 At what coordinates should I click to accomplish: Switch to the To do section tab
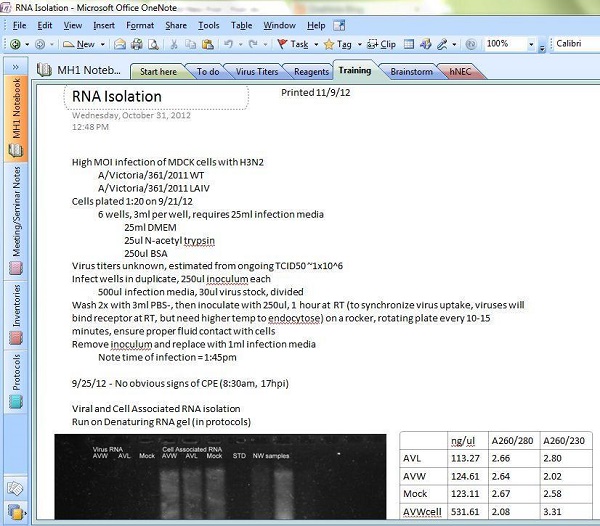pyautogui.click(x=208, y=72)
